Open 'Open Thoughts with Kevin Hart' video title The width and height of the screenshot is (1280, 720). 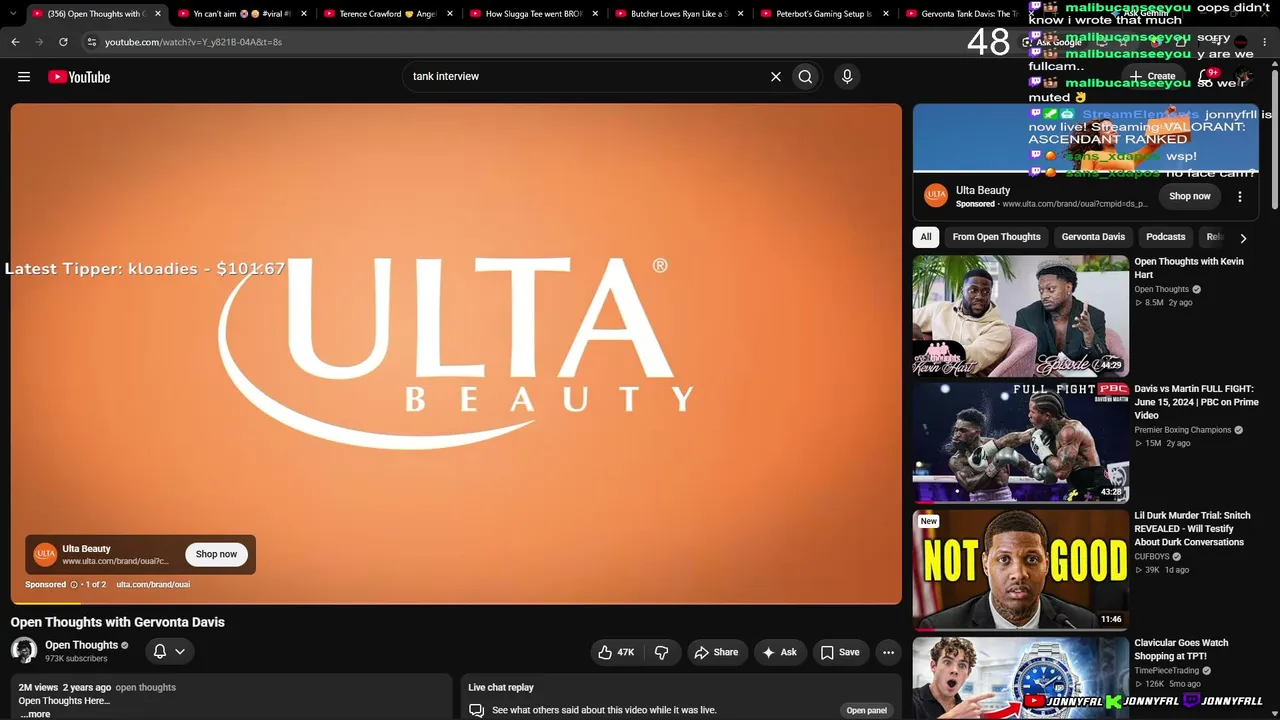tap(1189, 268)
